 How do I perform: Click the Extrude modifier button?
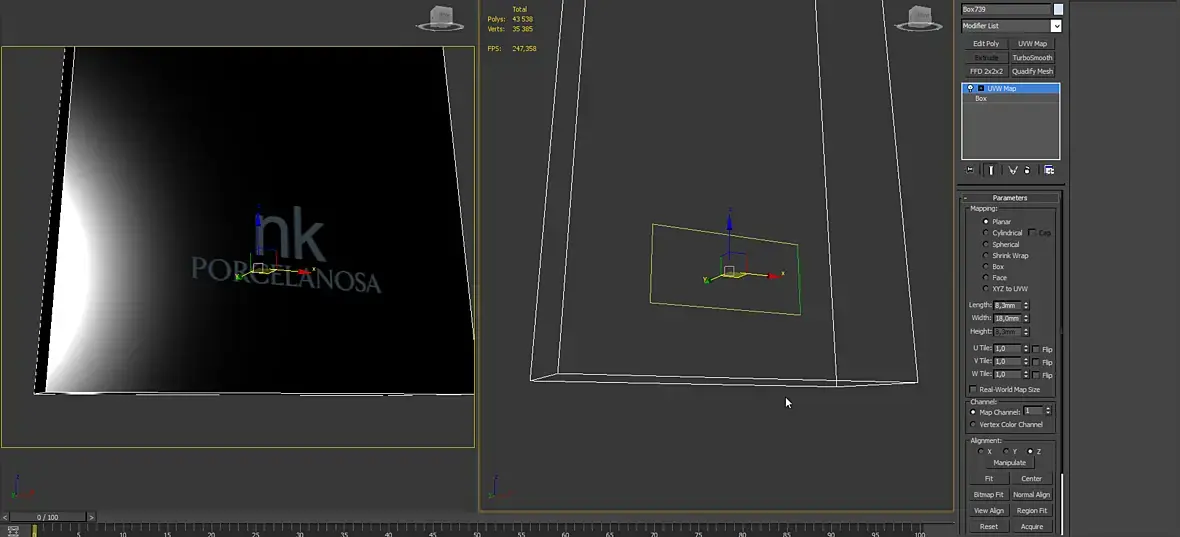986,58
